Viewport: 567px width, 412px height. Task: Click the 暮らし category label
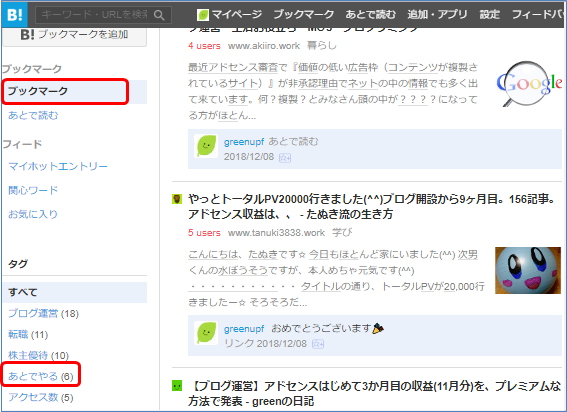pos(321,46)
